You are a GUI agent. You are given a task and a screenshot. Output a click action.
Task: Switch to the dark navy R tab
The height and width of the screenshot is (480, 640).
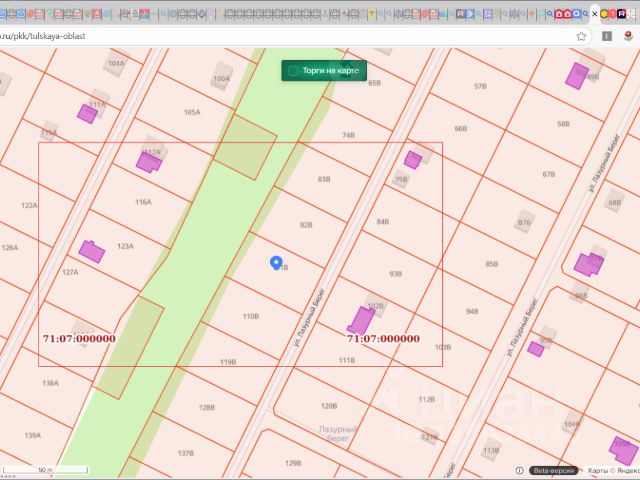(x=622, y=14)
